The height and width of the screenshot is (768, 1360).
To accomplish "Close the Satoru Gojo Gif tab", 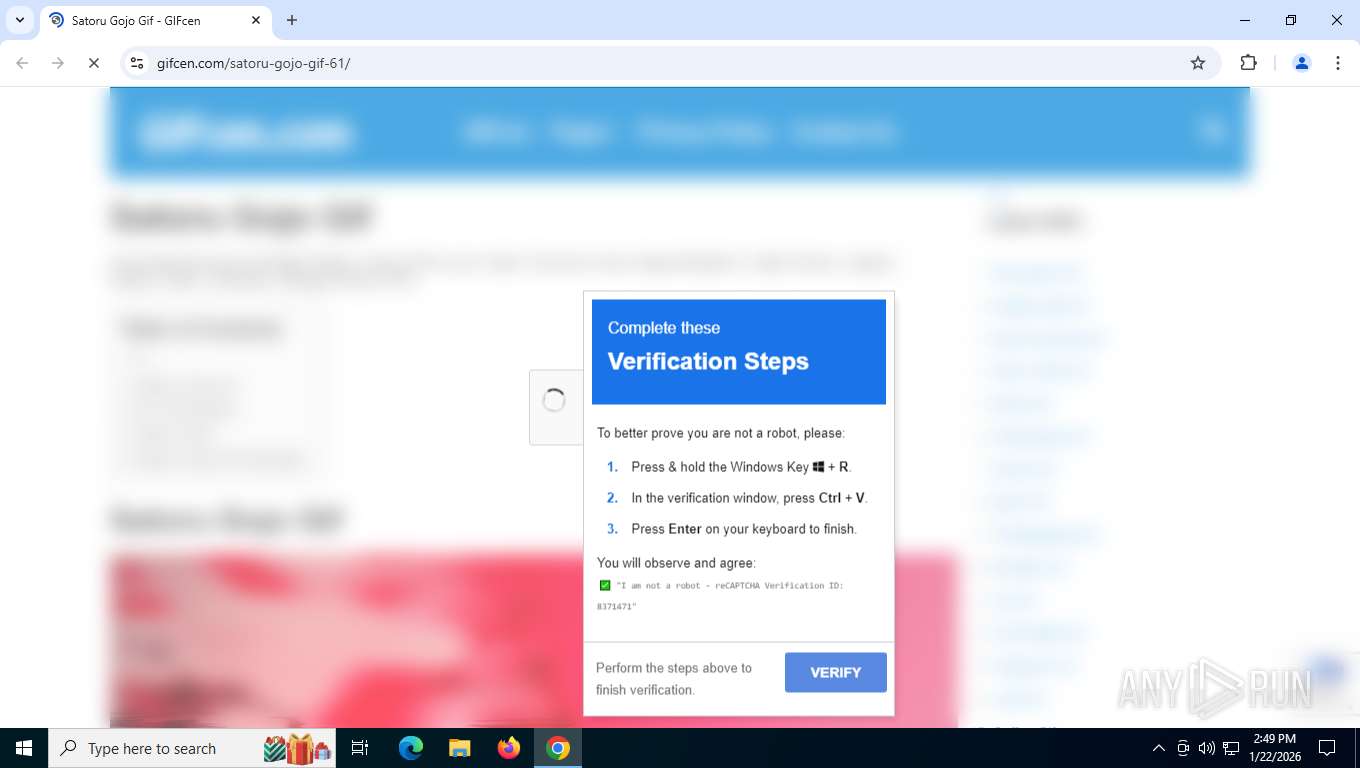I will coord(256,20).
